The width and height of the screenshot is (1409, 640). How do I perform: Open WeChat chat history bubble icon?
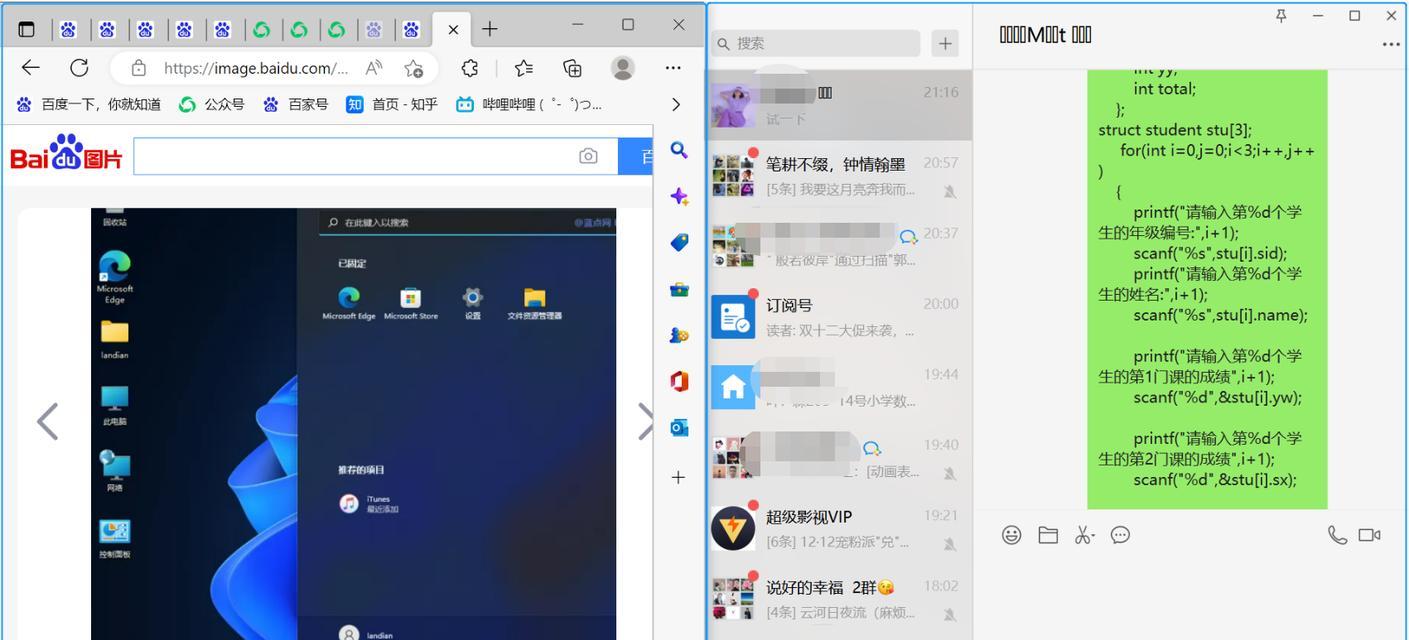tap(1120, 535)
